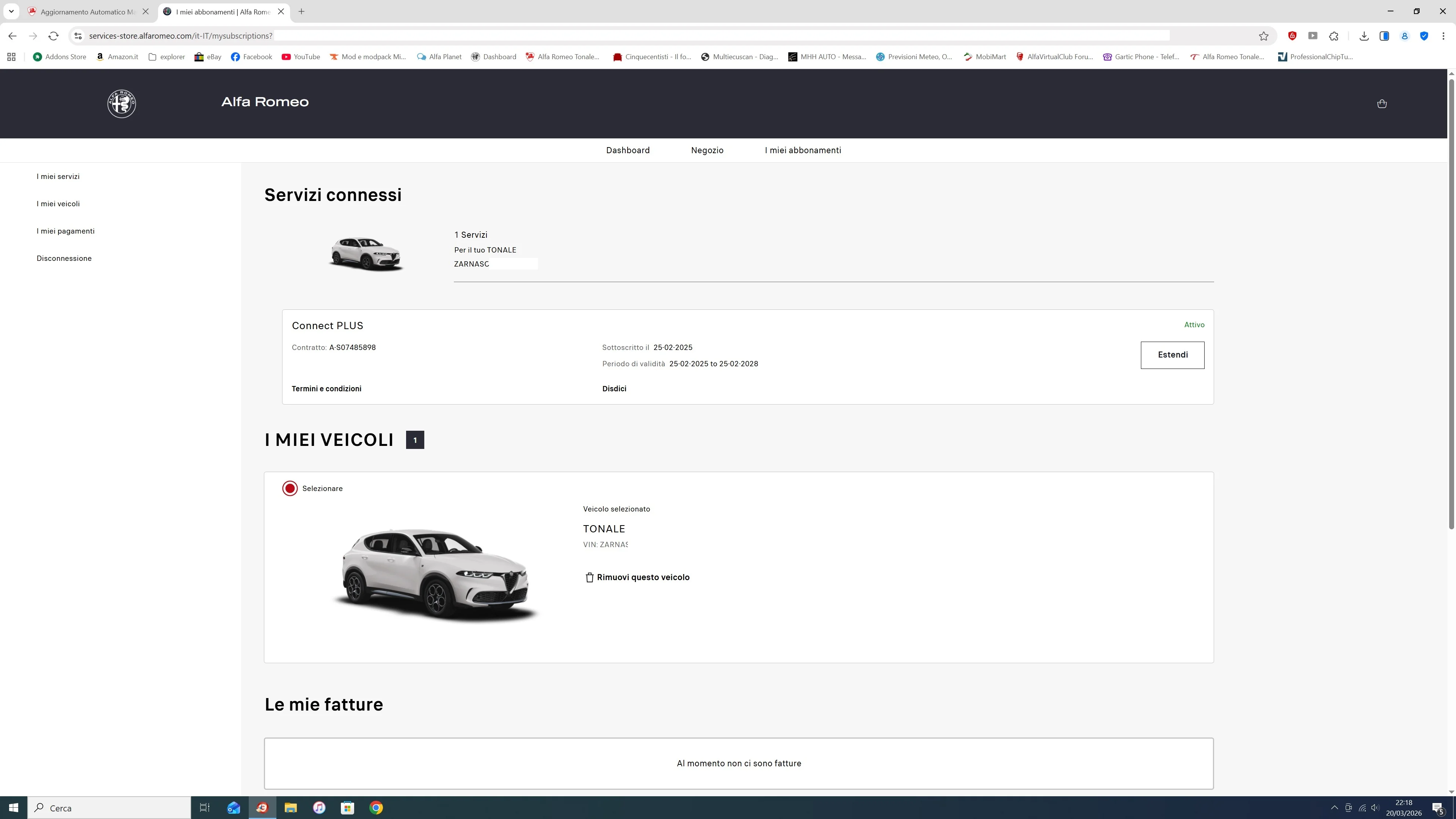Select the TONALE vehicle radio button
1456x819 pixels.
click(x=290, y=488)
